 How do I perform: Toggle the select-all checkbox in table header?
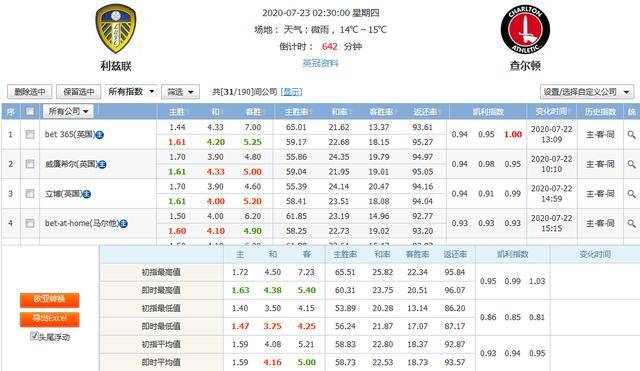pyautogui.click(x=30, y=111)
